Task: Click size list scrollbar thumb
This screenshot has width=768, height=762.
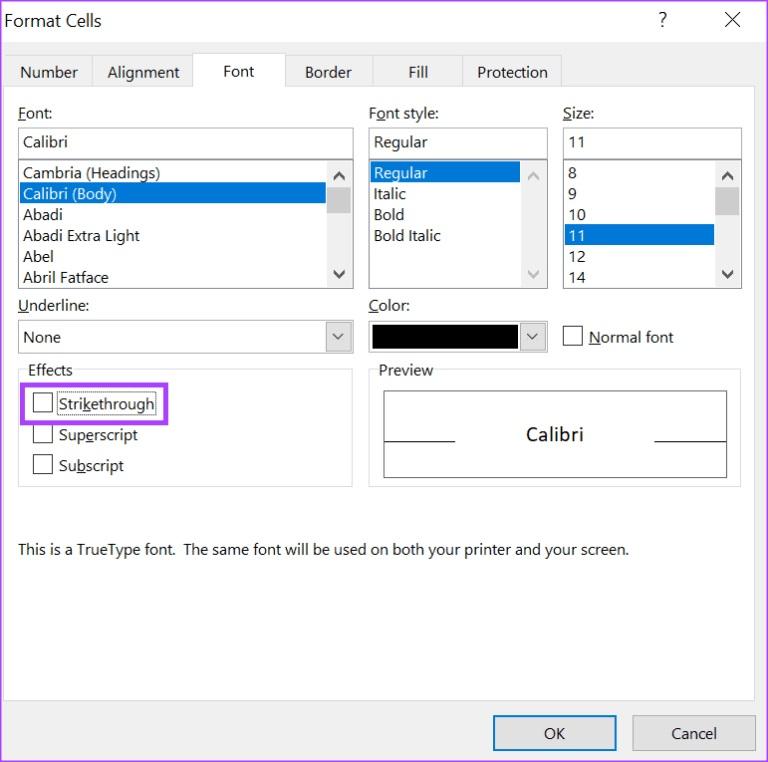Action: (x=727, y=201)
